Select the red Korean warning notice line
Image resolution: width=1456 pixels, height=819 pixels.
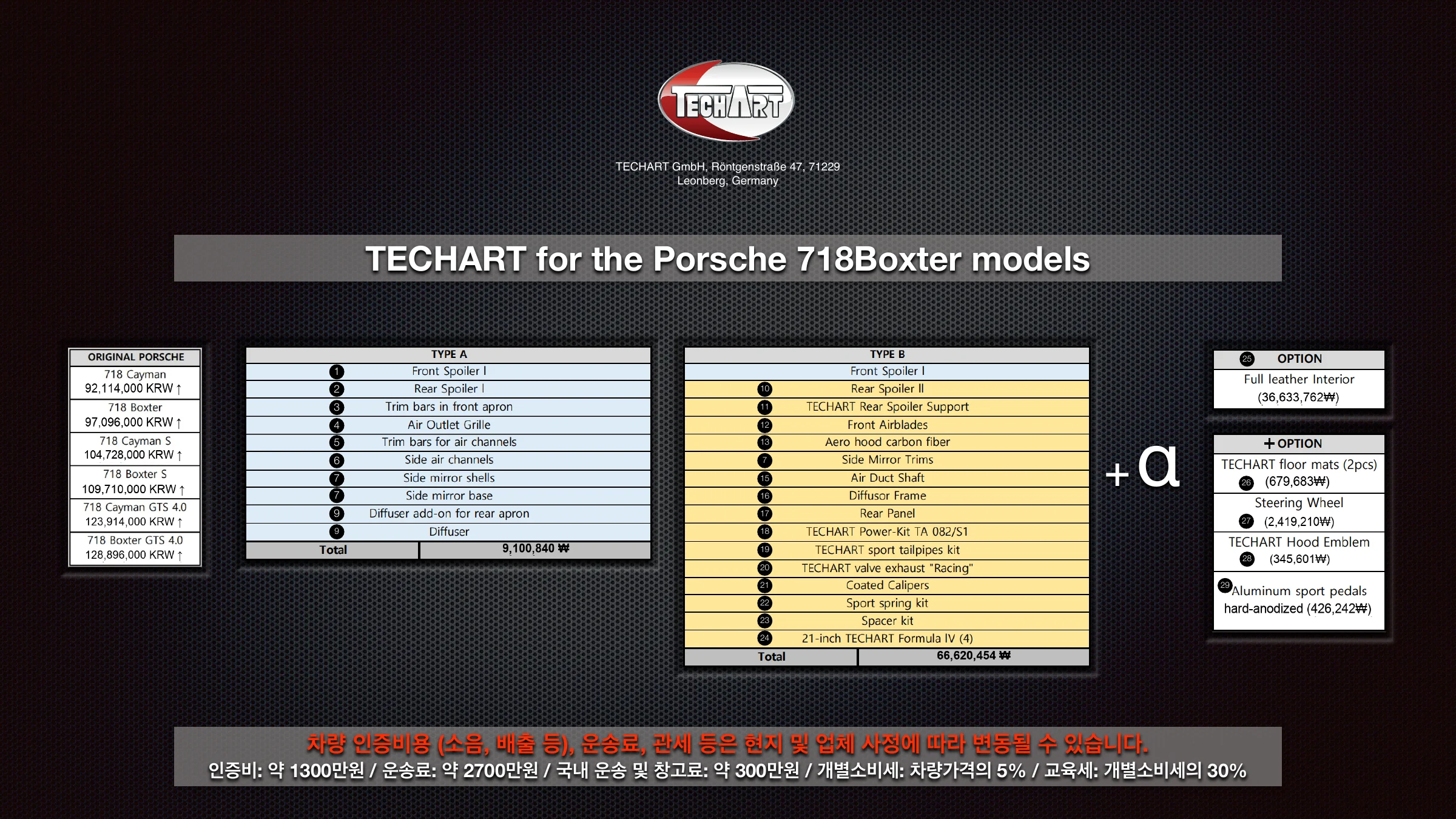point(727,743)
